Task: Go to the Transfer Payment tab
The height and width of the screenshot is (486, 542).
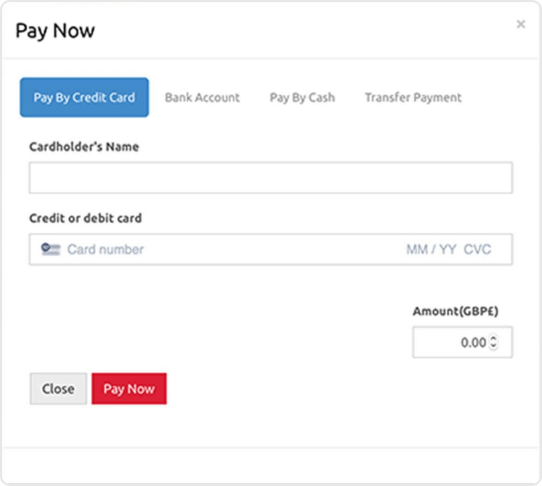Action: pos(413,97)
